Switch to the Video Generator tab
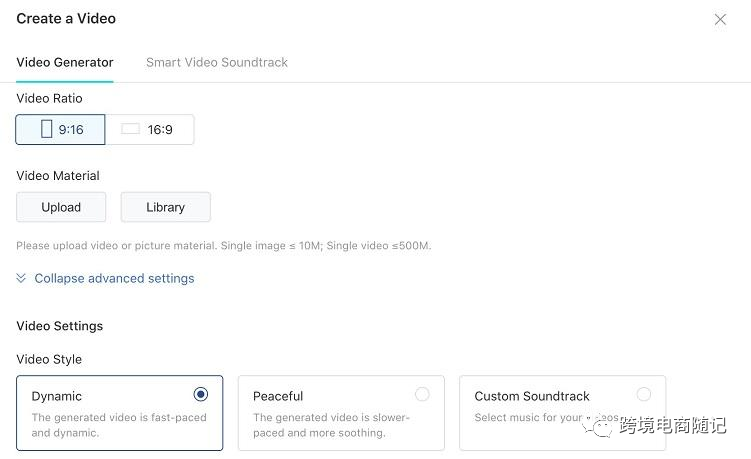The height and width of the screenshot is (459, 751). [x=65, y=62]
